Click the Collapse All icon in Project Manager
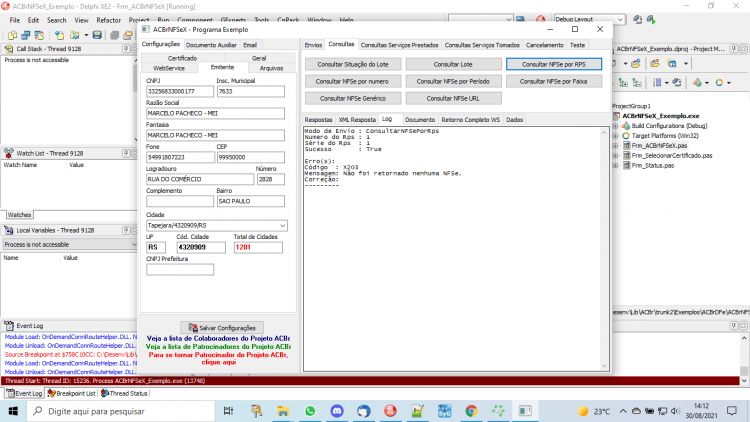Screen dimensions: 750x422 (637, 83)
